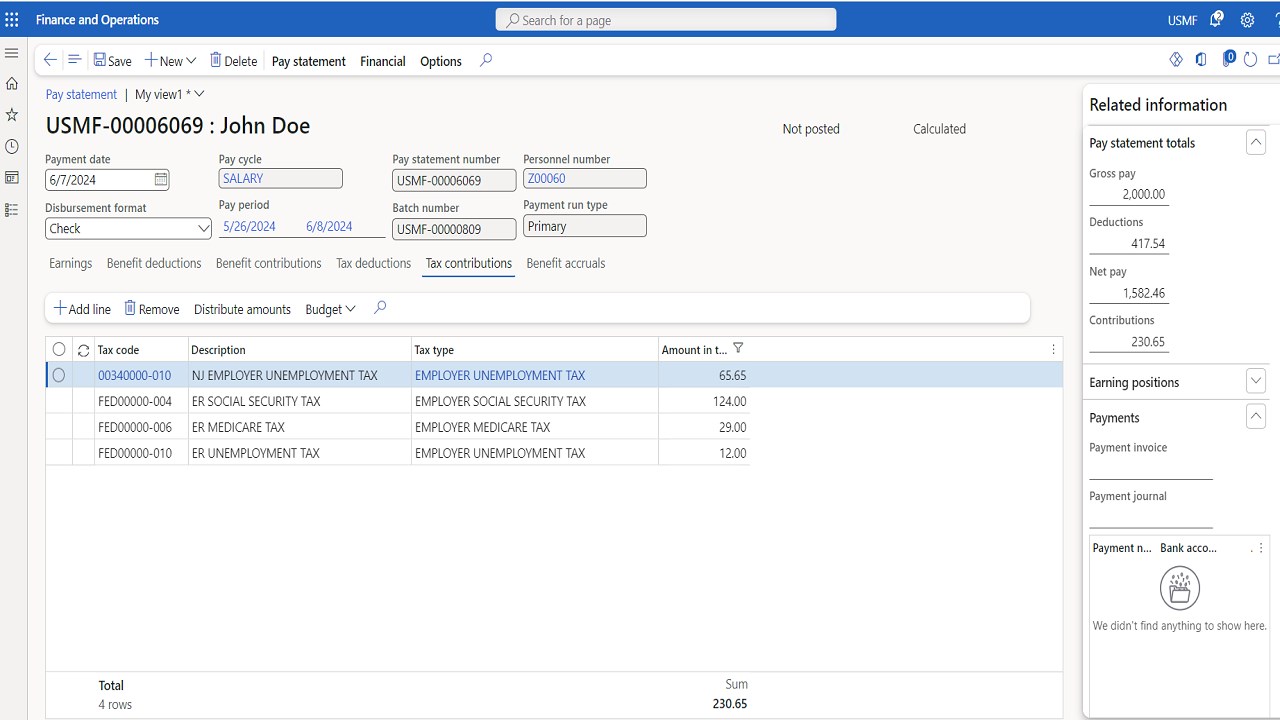Open the Settings gear
This screenshot has height=720, width=1280.
tap(1247, 20)
